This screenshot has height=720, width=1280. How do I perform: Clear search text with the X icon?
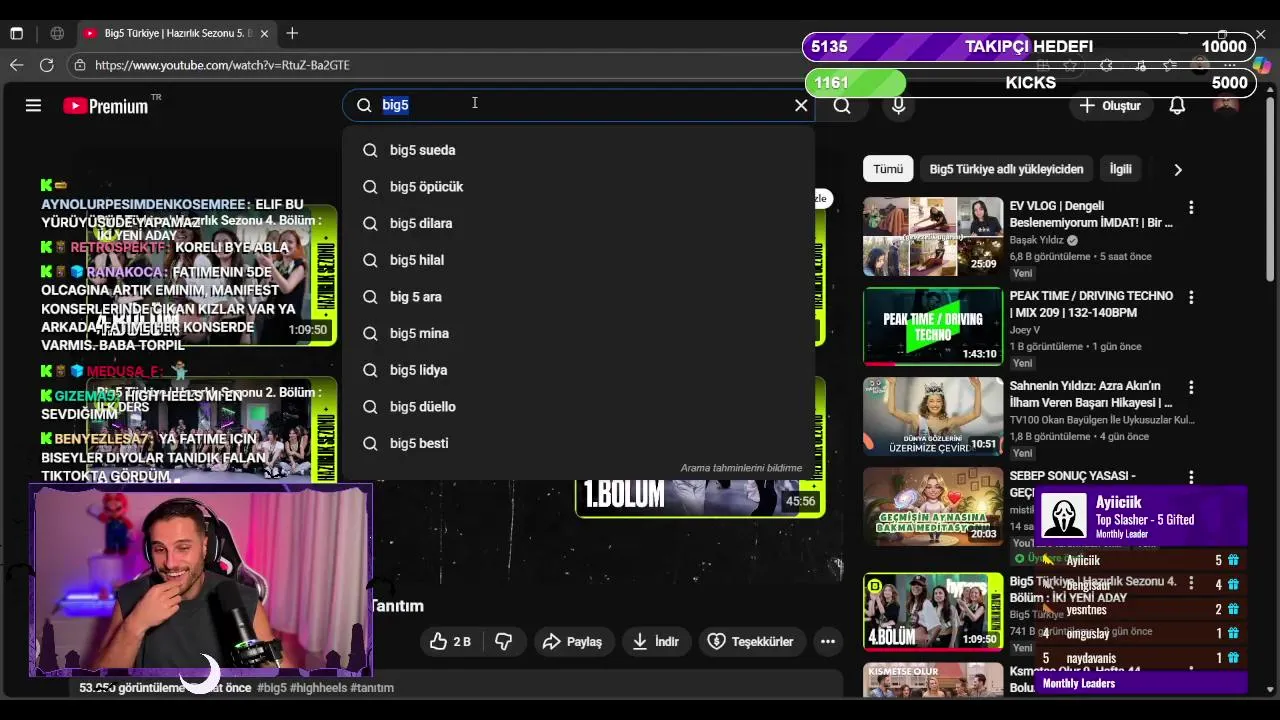[x=801, y=105]
